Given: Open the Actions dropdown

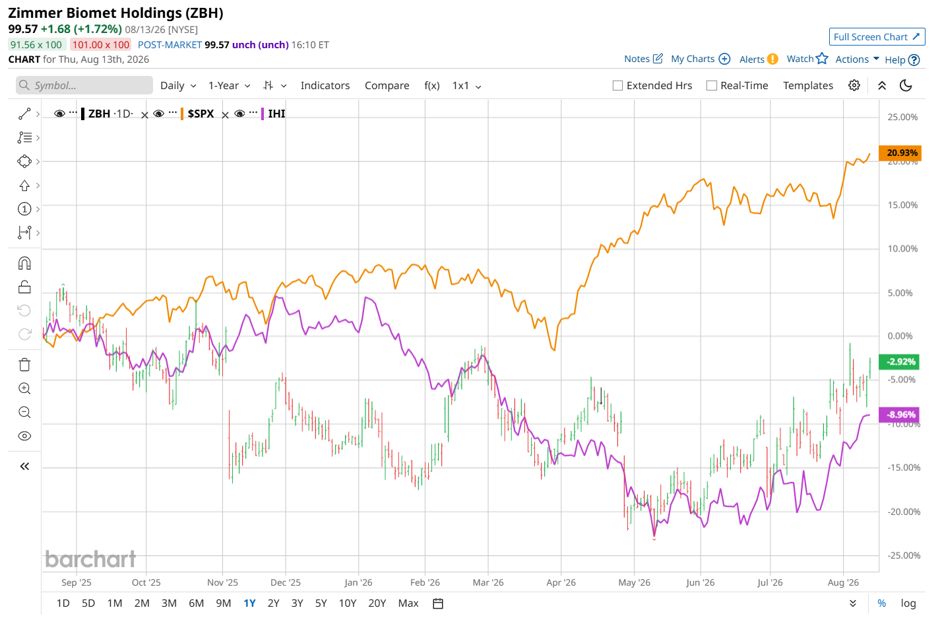Looking at the screenshot, I should (857, 59).
